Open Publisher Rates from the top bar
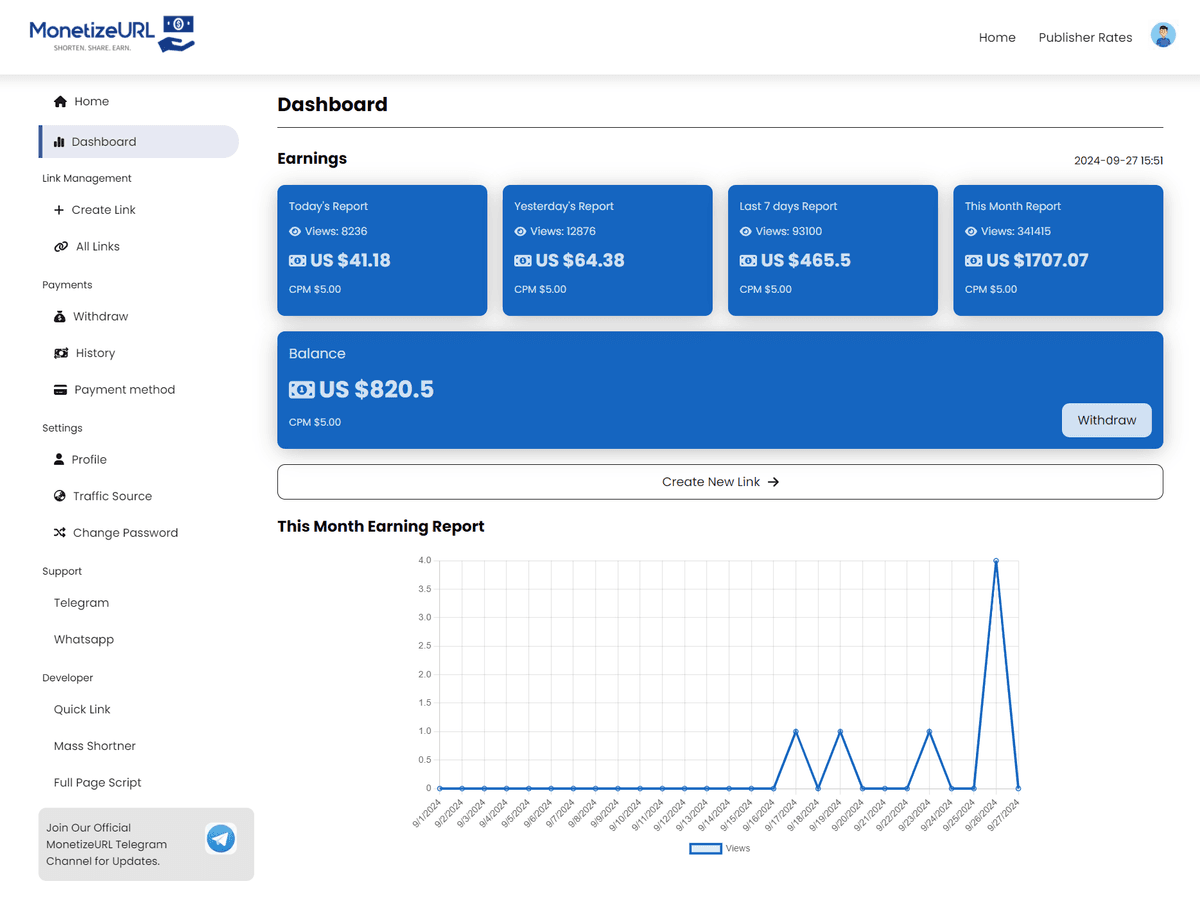The width and height of the screenshot is (1200, 897). coord(1085,37)
